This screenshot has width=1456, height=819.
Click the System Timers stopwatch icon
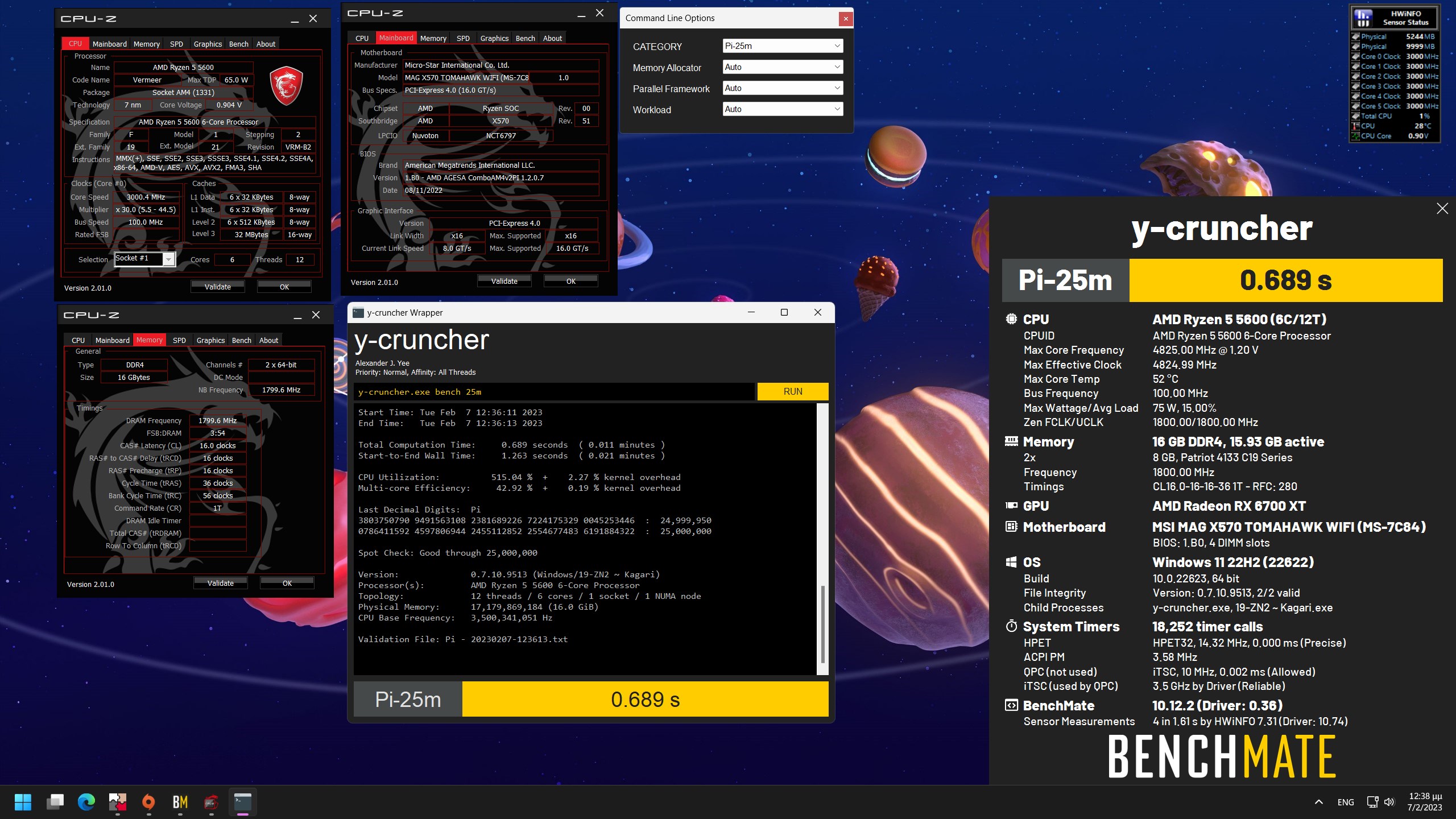[1011, 626]
